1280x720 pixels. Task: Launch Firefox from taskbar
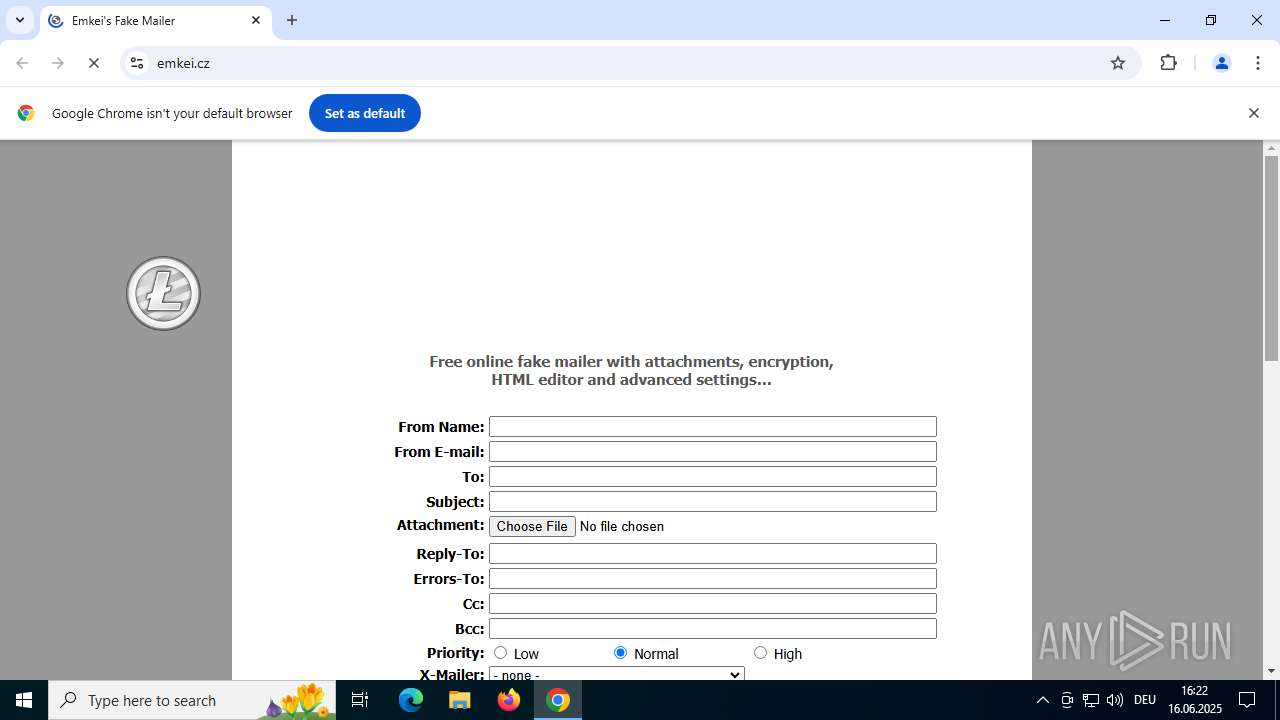[x=509, y=700]
